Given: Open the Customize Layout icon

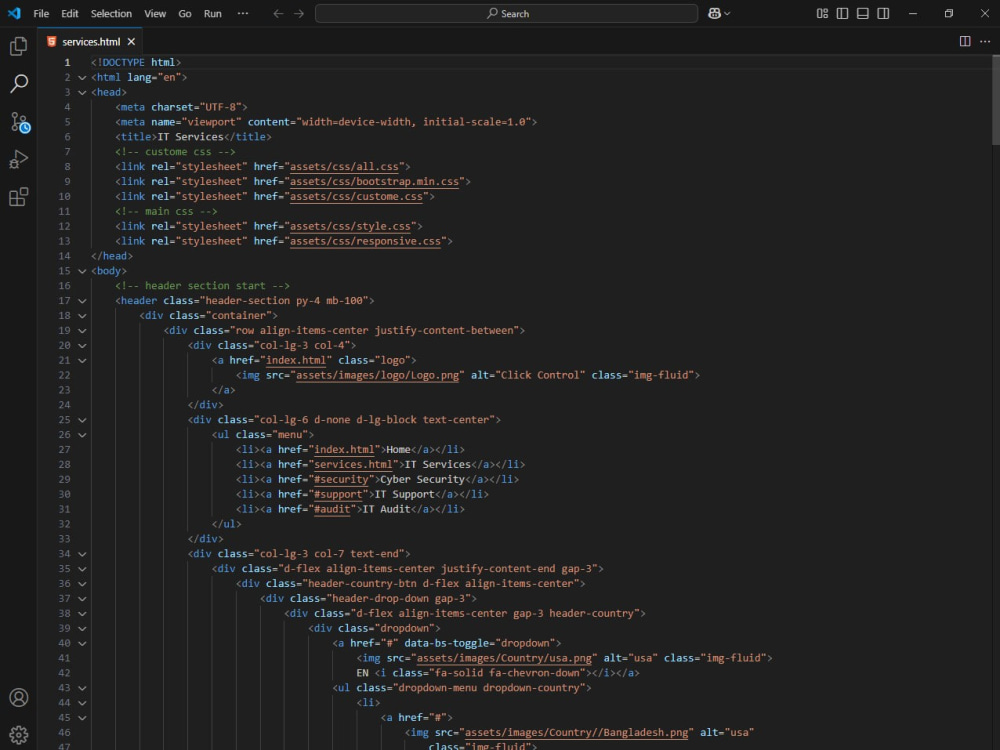Looking at the screenshot, I should click(822, 13).
